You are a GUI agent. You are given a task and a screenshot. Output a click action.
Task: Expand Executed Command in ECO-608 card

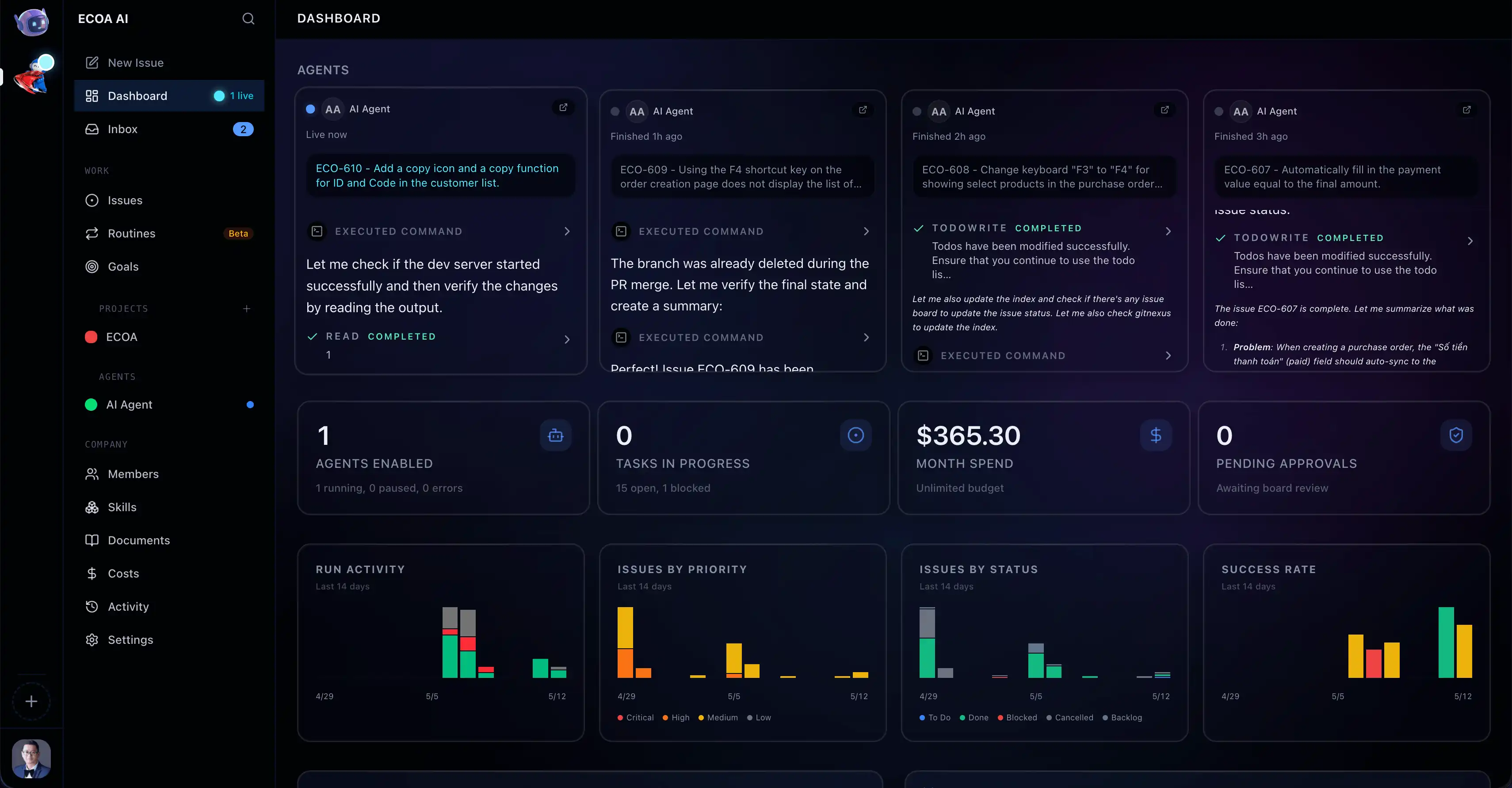click(x=1045, y=356)
